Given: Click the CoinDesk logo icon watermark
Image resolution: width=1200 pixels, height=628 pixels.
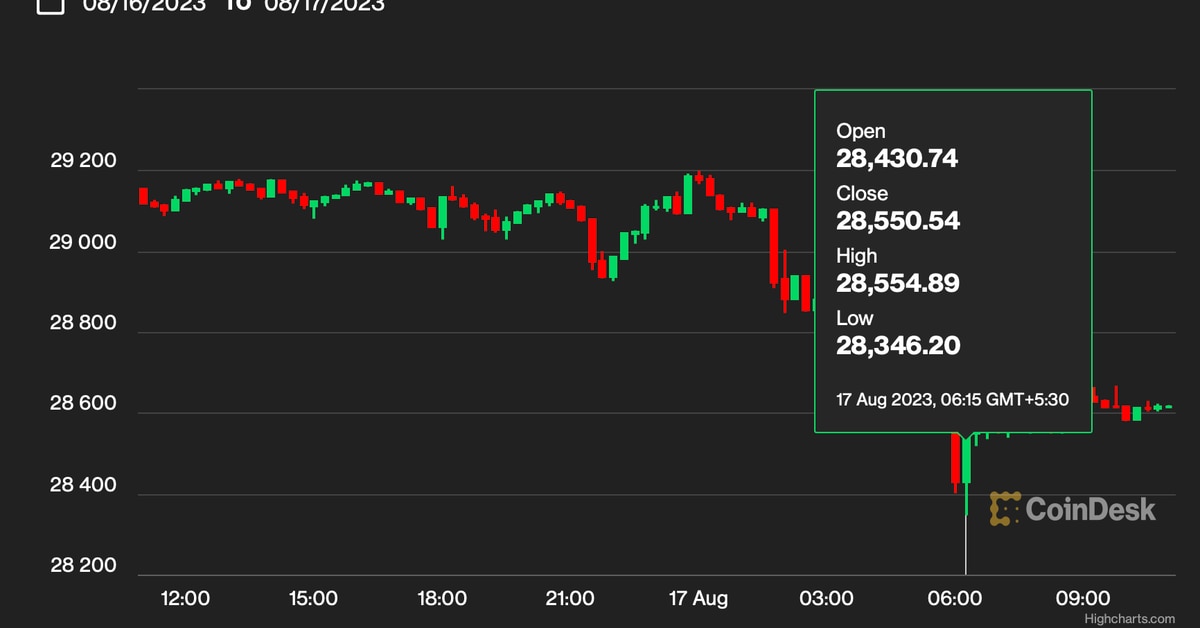Looking at the screenshot, I should (x=1004, y=509).
